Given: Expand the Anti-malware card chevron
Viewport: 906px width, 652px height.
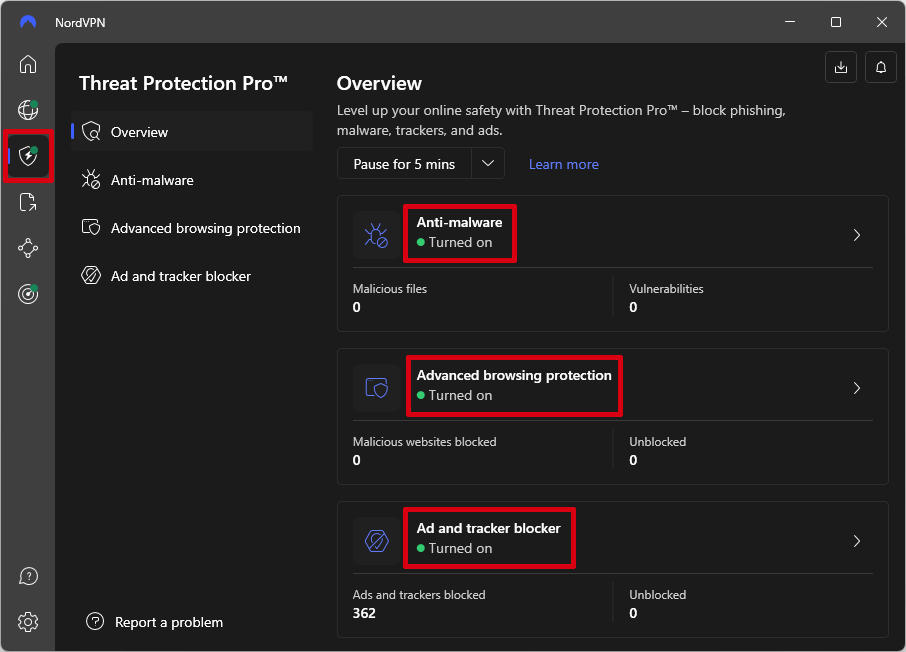Looking at the screenshot, I should 857,235.
